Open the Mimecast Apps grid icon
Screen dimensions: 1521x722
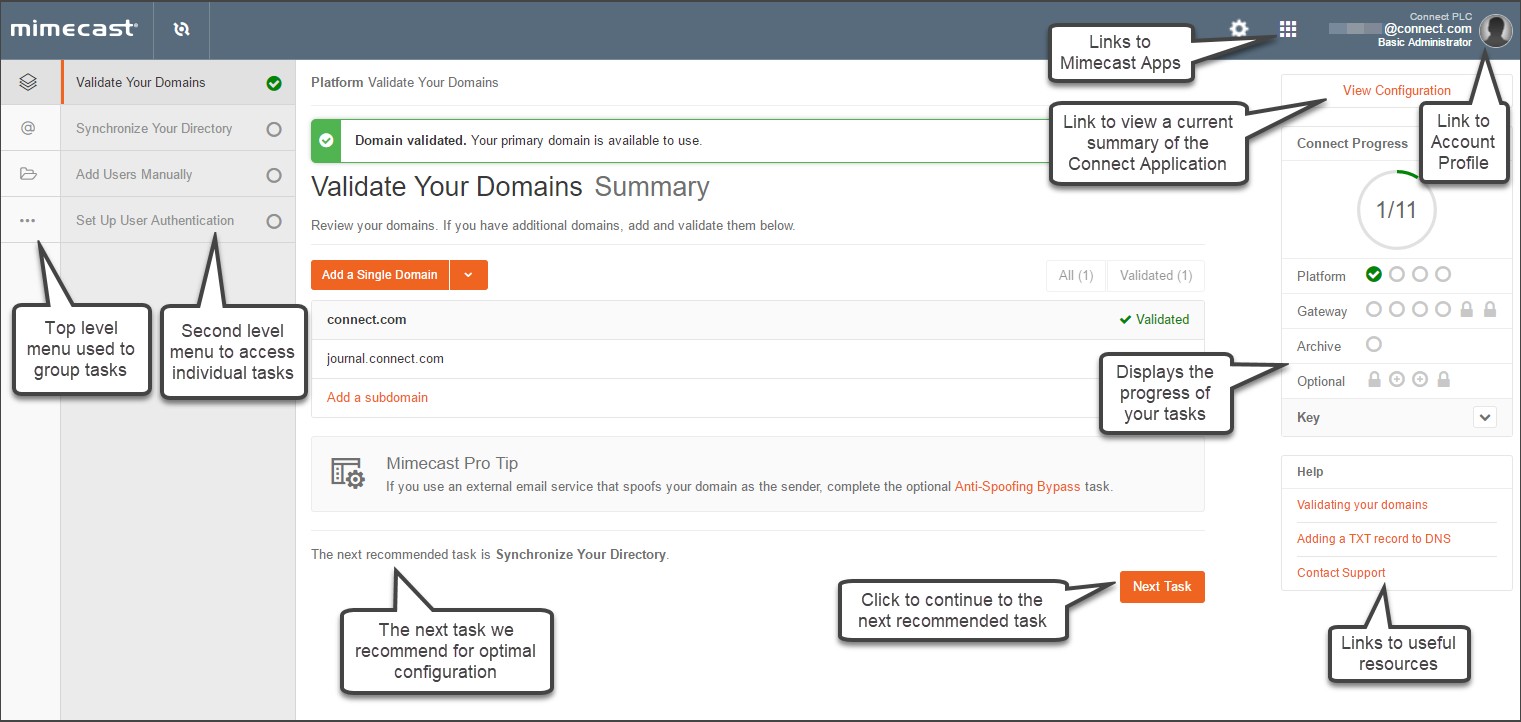coord(1287,30)
